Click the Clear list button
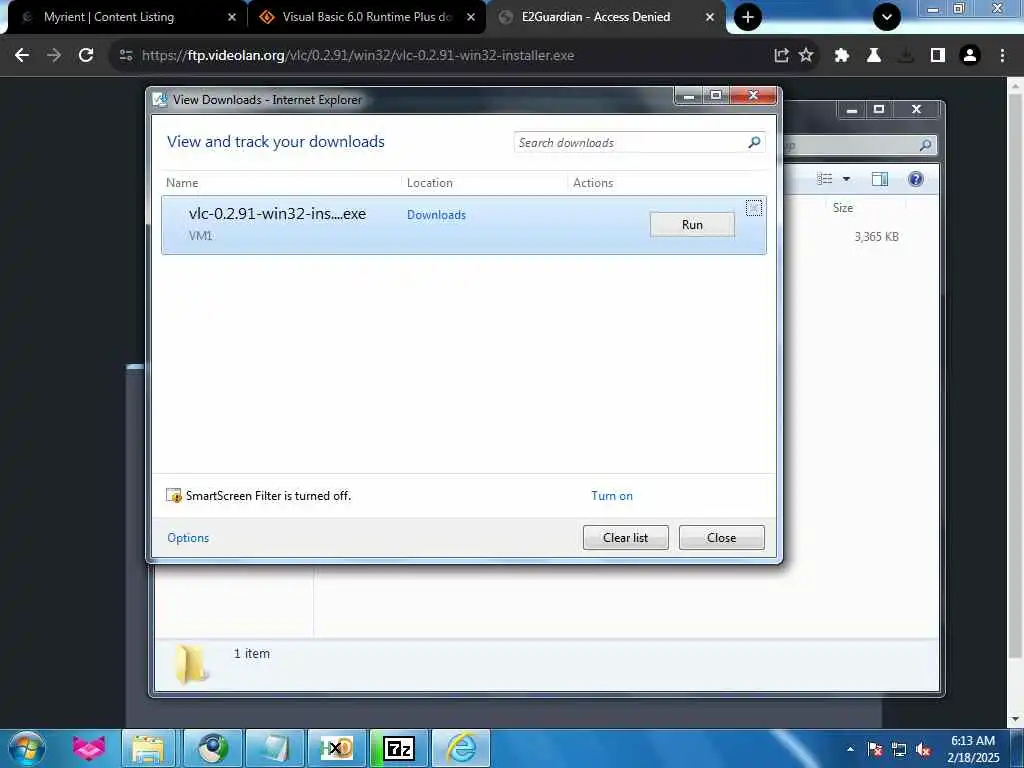The image size is (1024, 768). pos(626,537)
